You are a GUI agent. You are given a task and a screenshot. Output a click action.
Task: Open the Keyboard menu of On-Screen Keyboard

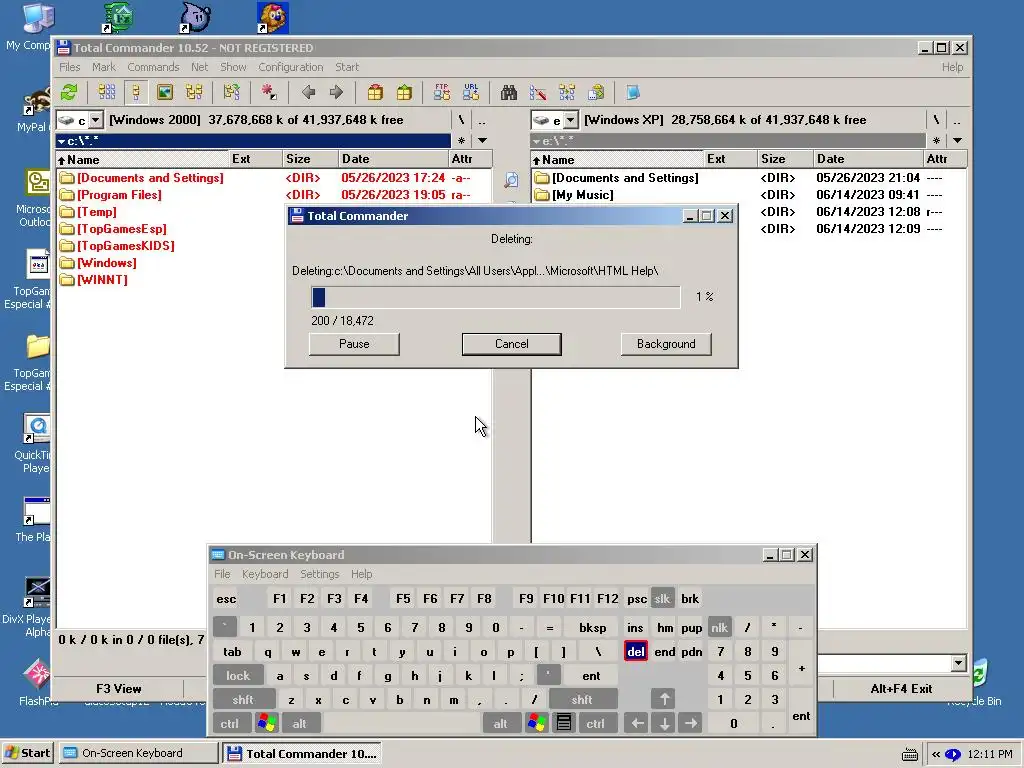tap(264, 574)
